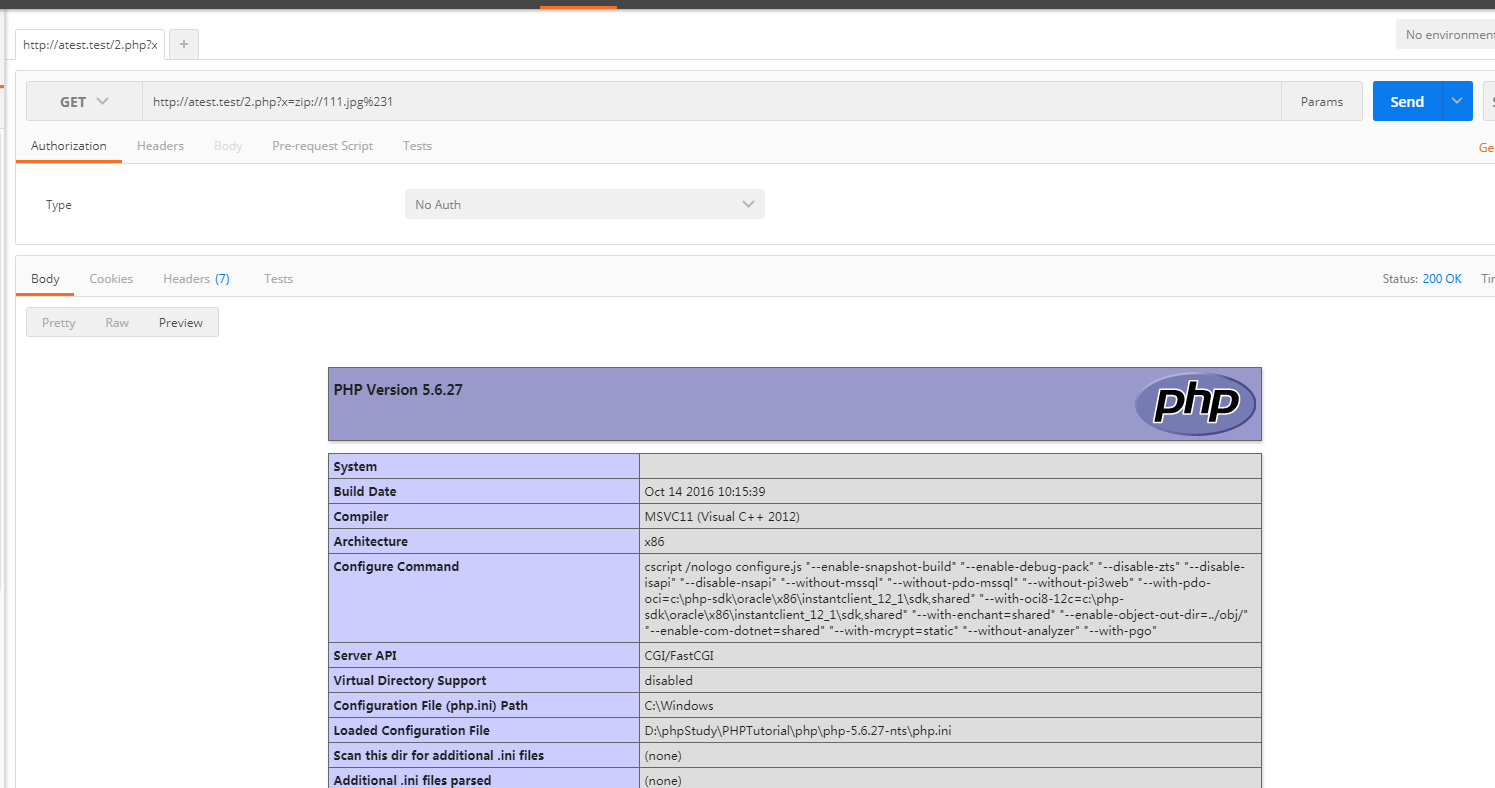1495x788 pixels.
Task: Send the request
Action: click(1406, 101)
